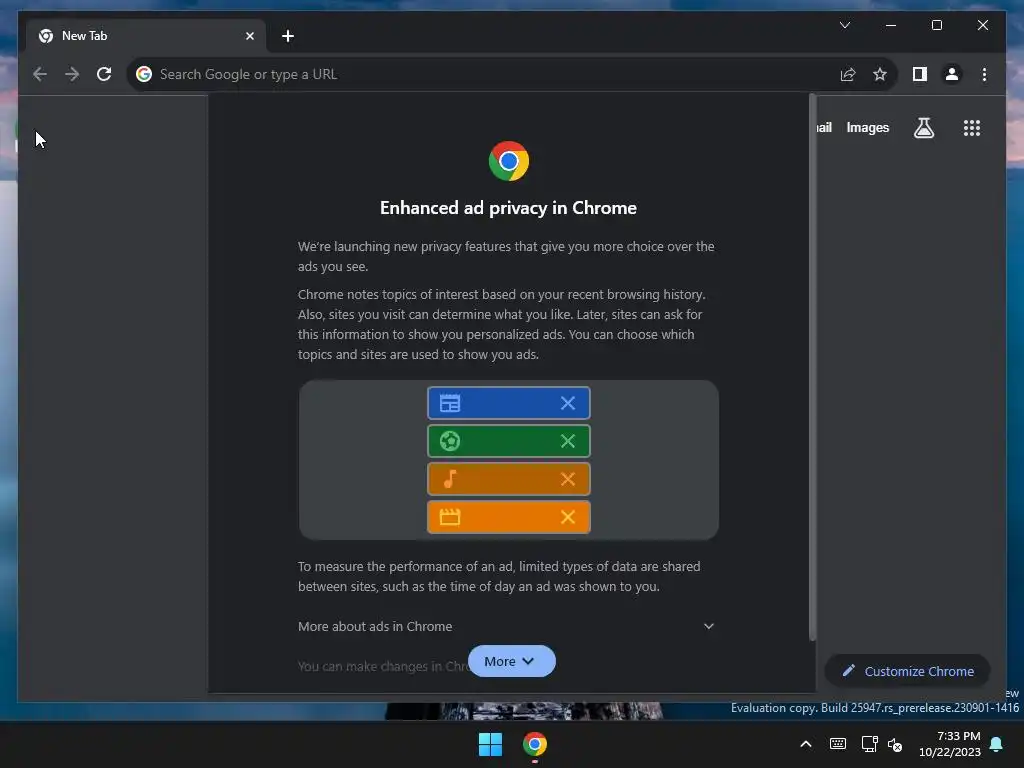The width and height of the screenshot is (1024, 768).
Task: Dismiss green soccer topic X
Action: coord(568,441)
